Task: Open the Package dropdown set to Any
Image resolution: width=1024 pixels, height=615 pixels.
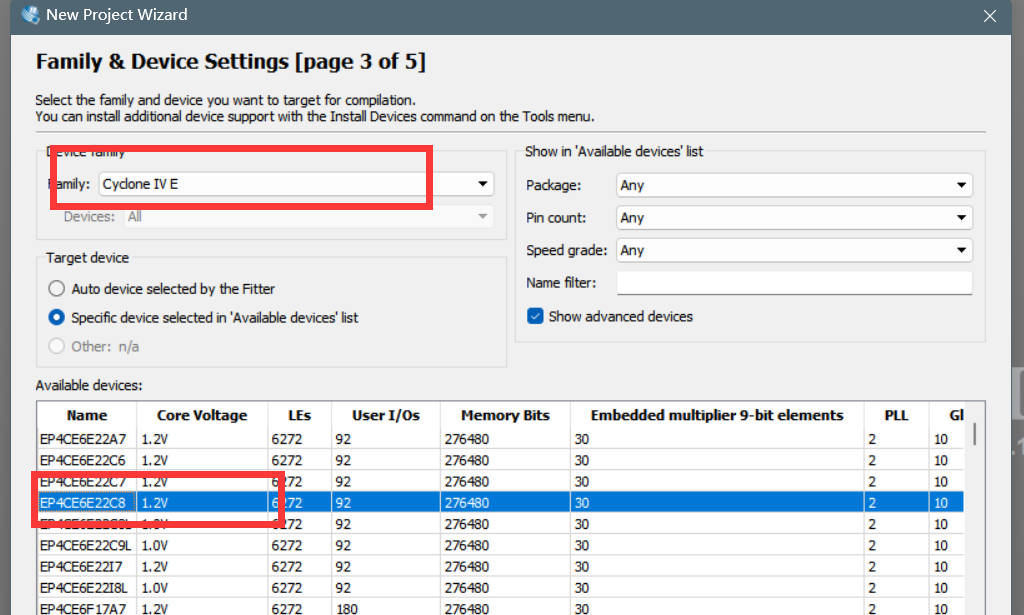Action: tap(794, 185)
